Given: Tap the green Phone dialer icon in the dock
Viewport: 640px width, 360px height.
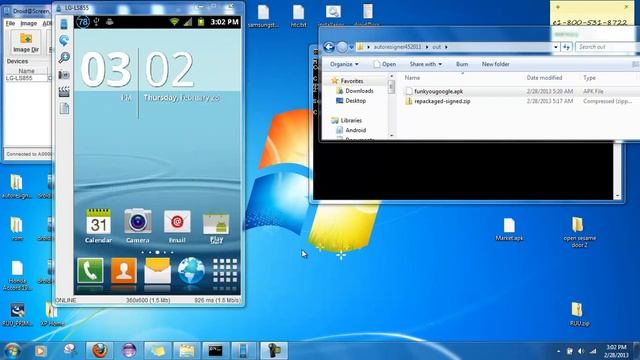Looking at the screenshot, I should [90, 271].
